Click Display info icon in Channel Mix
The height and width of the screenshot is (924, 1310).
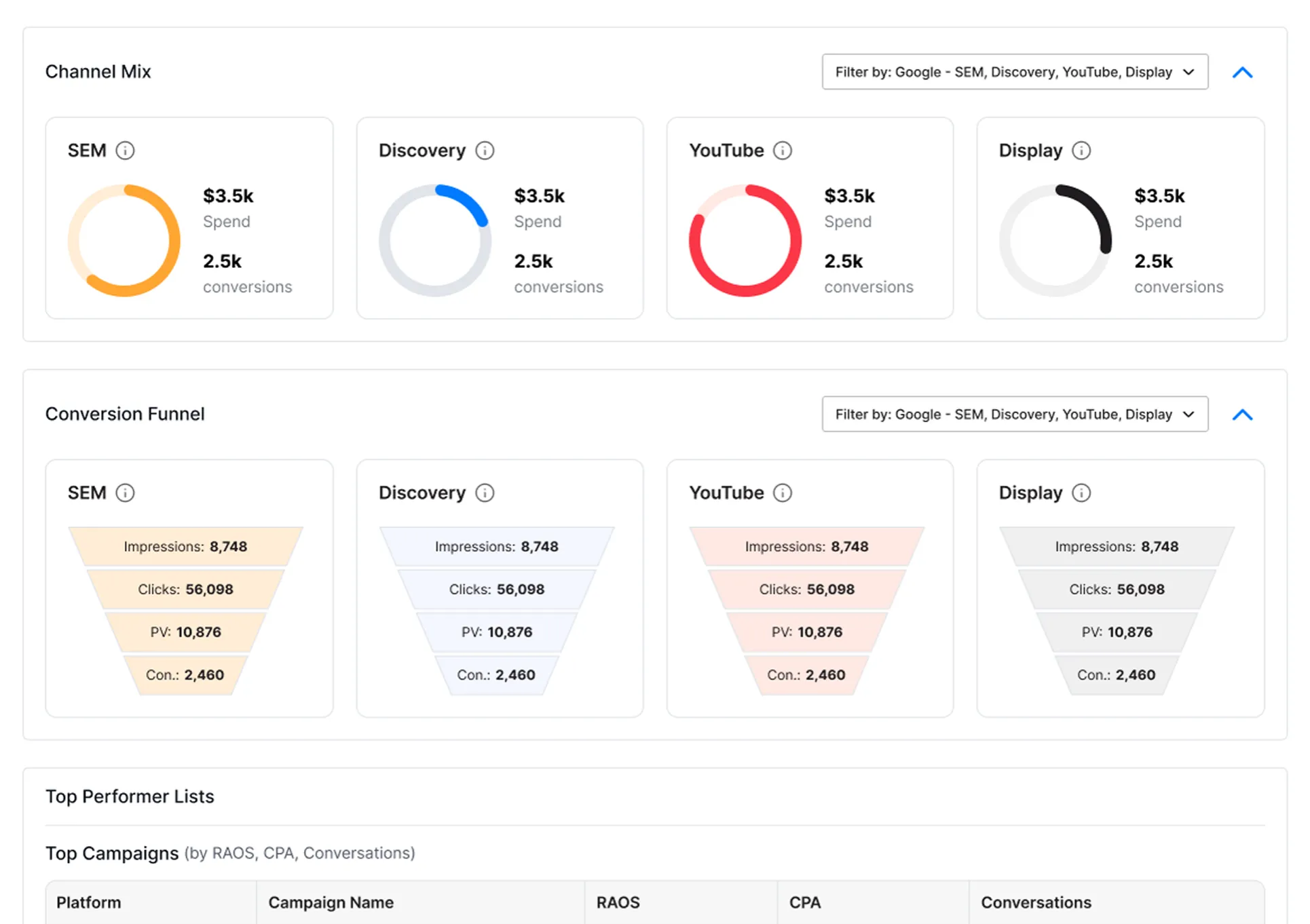coord(1081,151)
